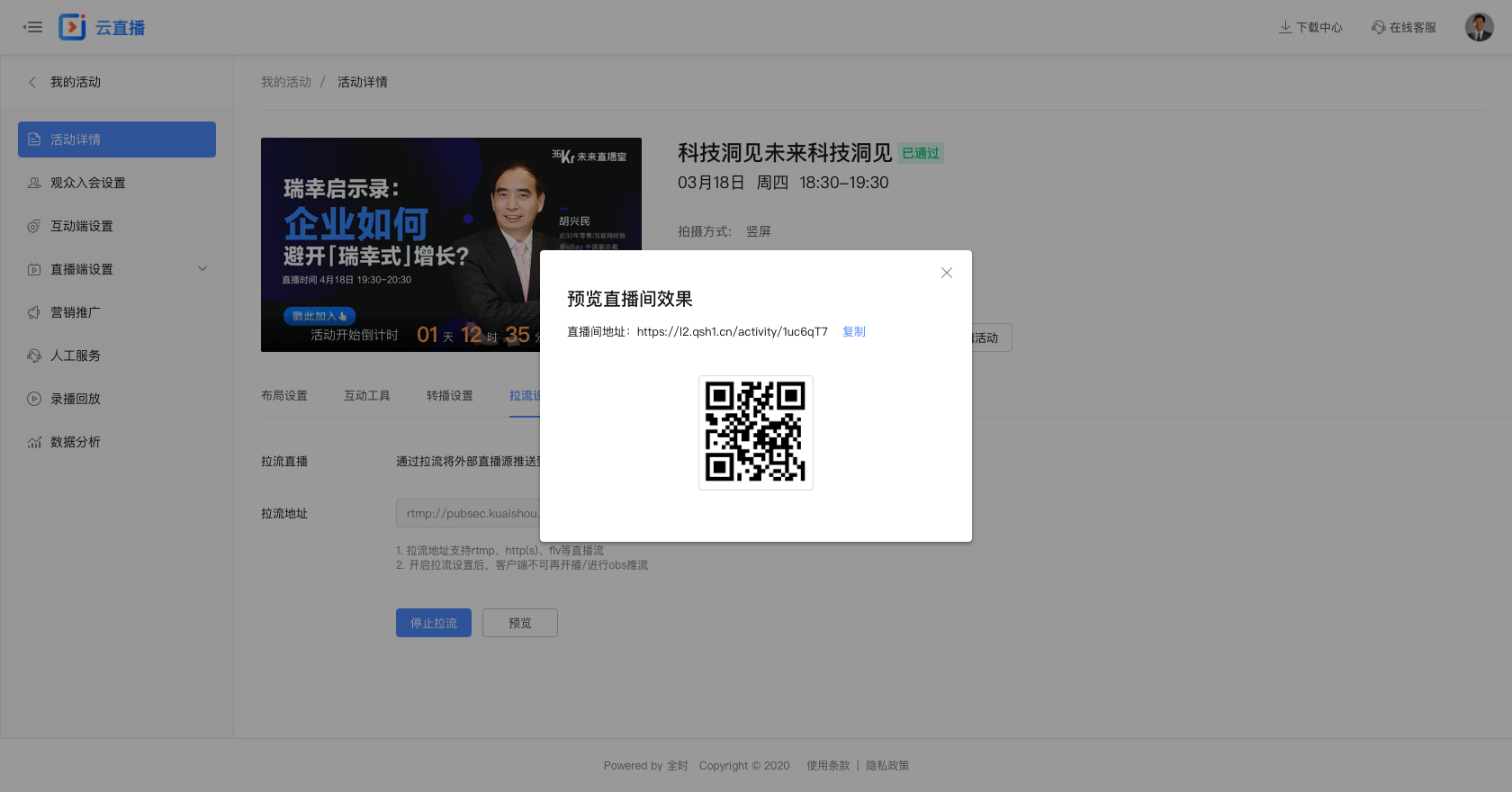Open 隐私政策 footer link
The height and width of the screenshot is (792, 1512).
coord(887,766)
